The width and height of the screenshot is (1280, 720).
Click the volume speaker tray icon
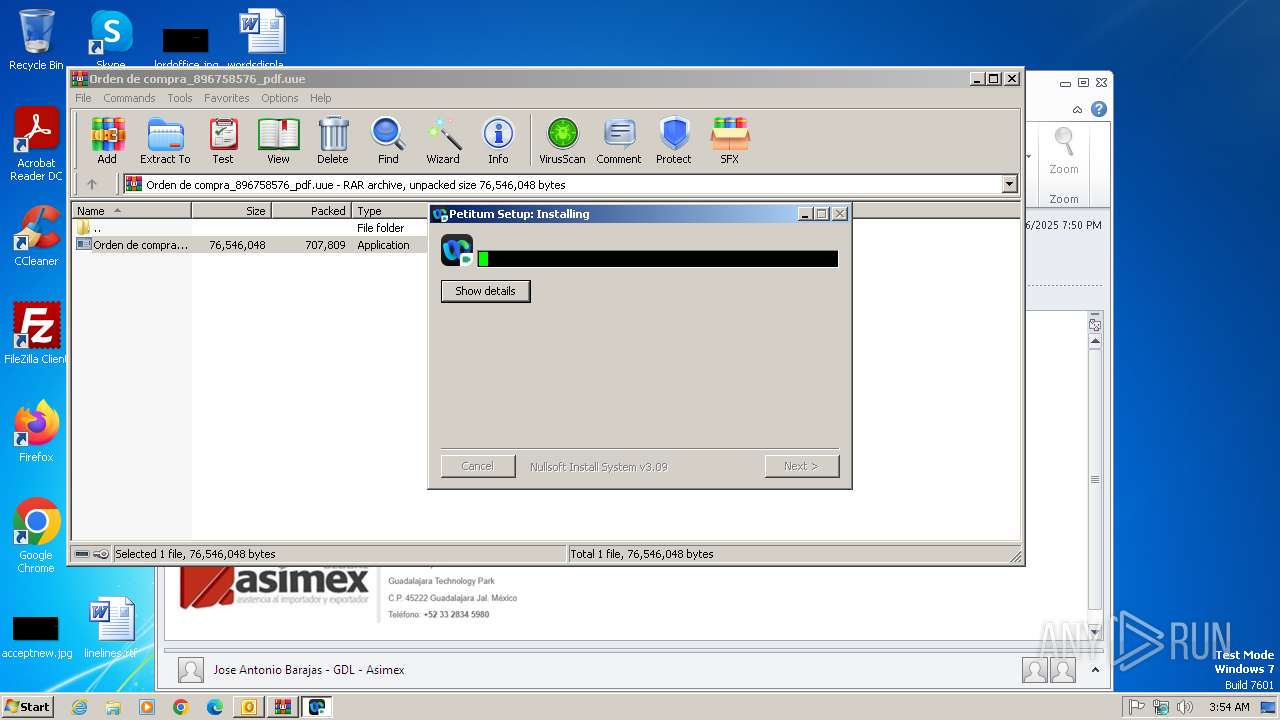(x=1185, y=707)
